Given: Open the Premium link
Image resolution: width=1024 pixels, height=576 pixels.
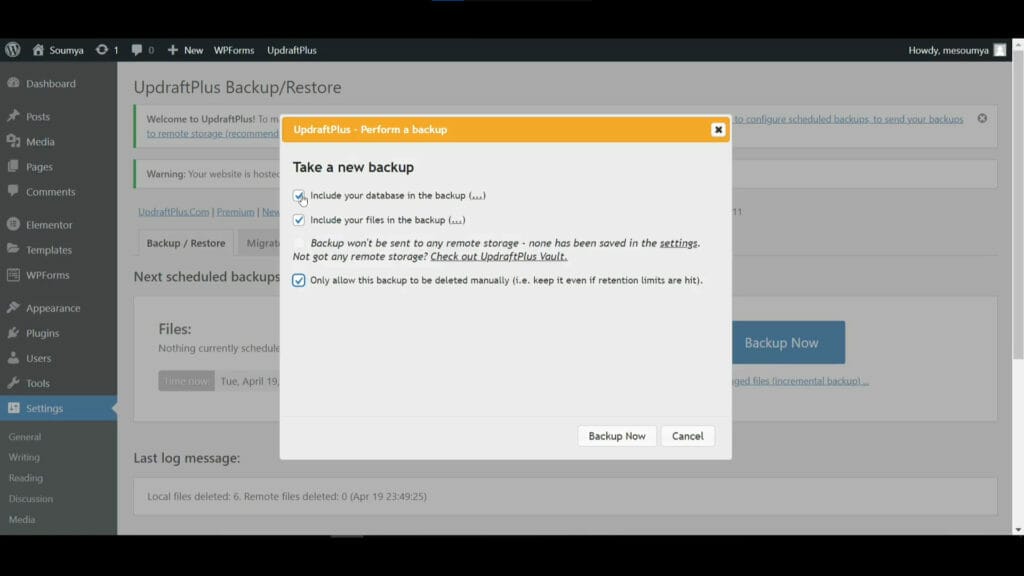Looking at the screenshot, I should click(235, 212).
